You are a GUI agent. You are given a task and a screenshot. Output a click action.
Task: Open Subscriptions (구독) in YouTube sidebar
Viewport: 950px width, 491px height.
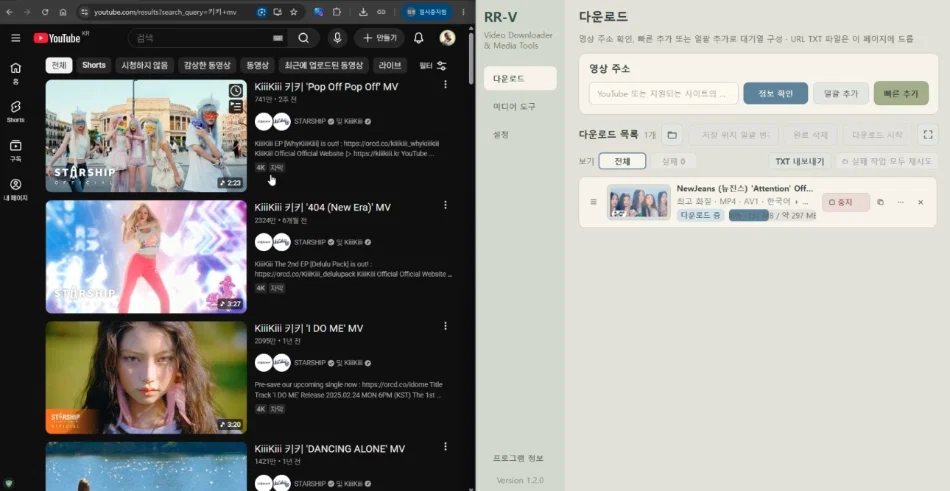[x=16, y=150]
